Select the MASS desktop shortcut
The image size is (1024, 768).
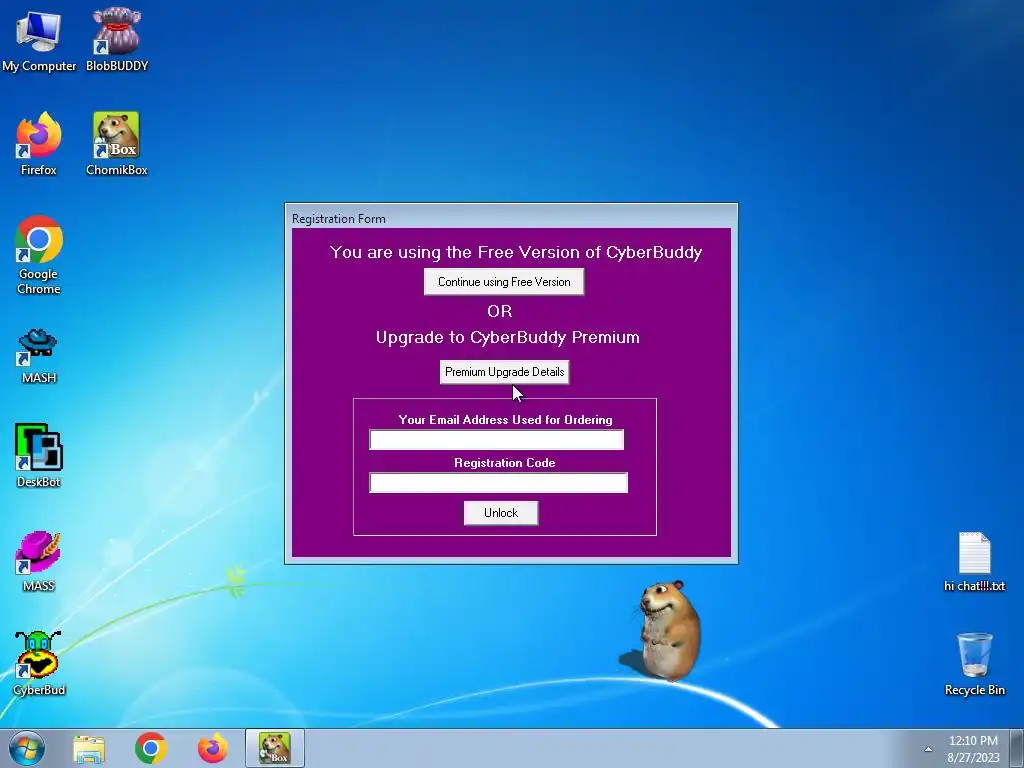pyautogui.click(x=39, y=562)
